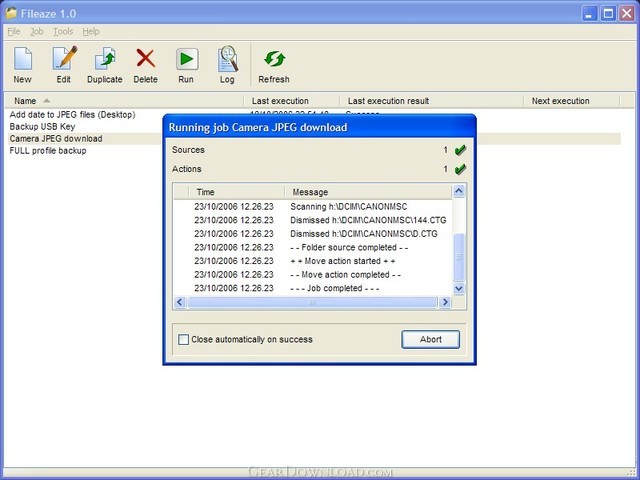
Task: Click the log scroll up arrow
Action: coord(459,191)
